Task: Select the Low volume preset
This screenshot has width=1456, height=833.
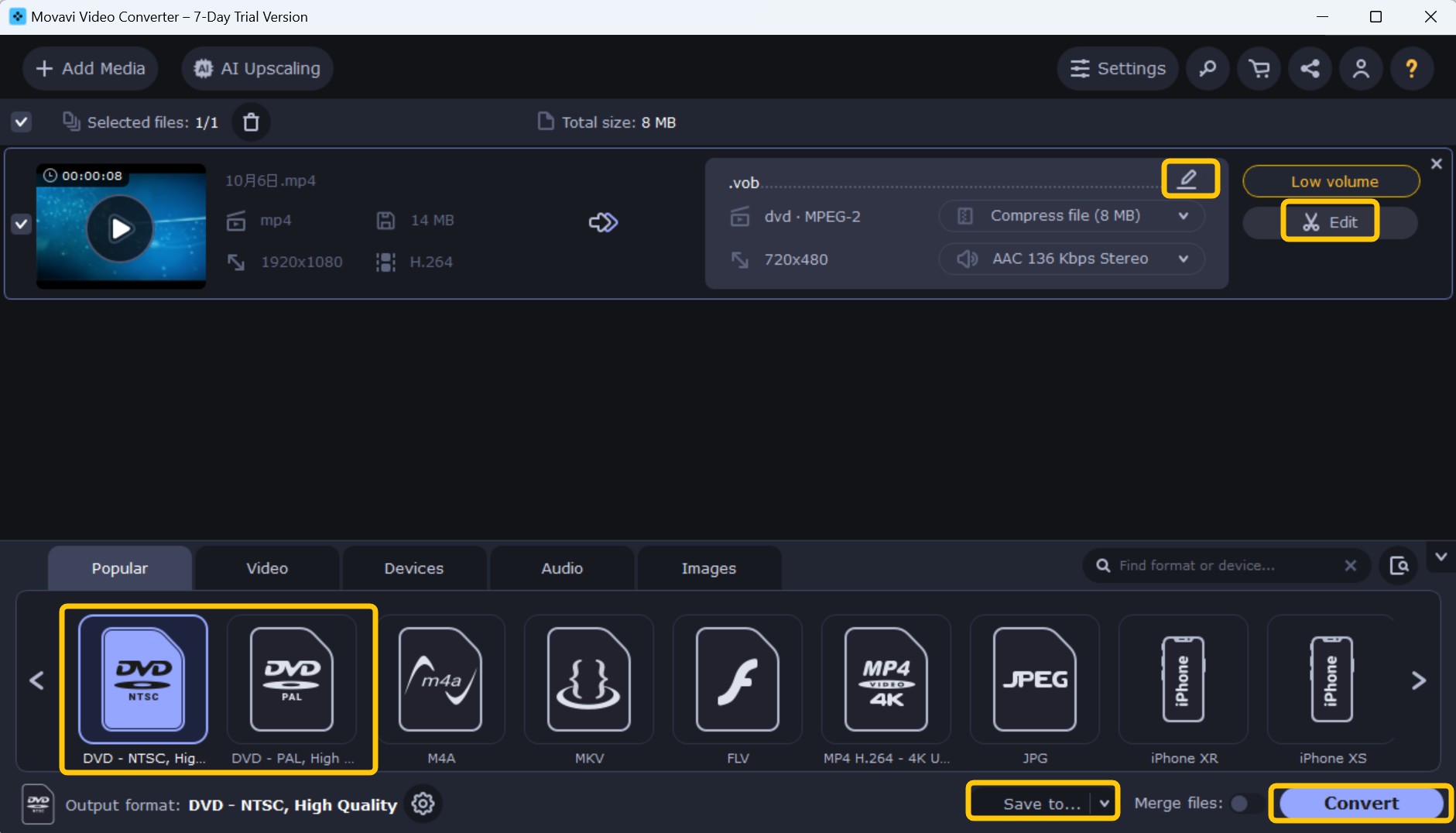Action: click(1333, 181)
